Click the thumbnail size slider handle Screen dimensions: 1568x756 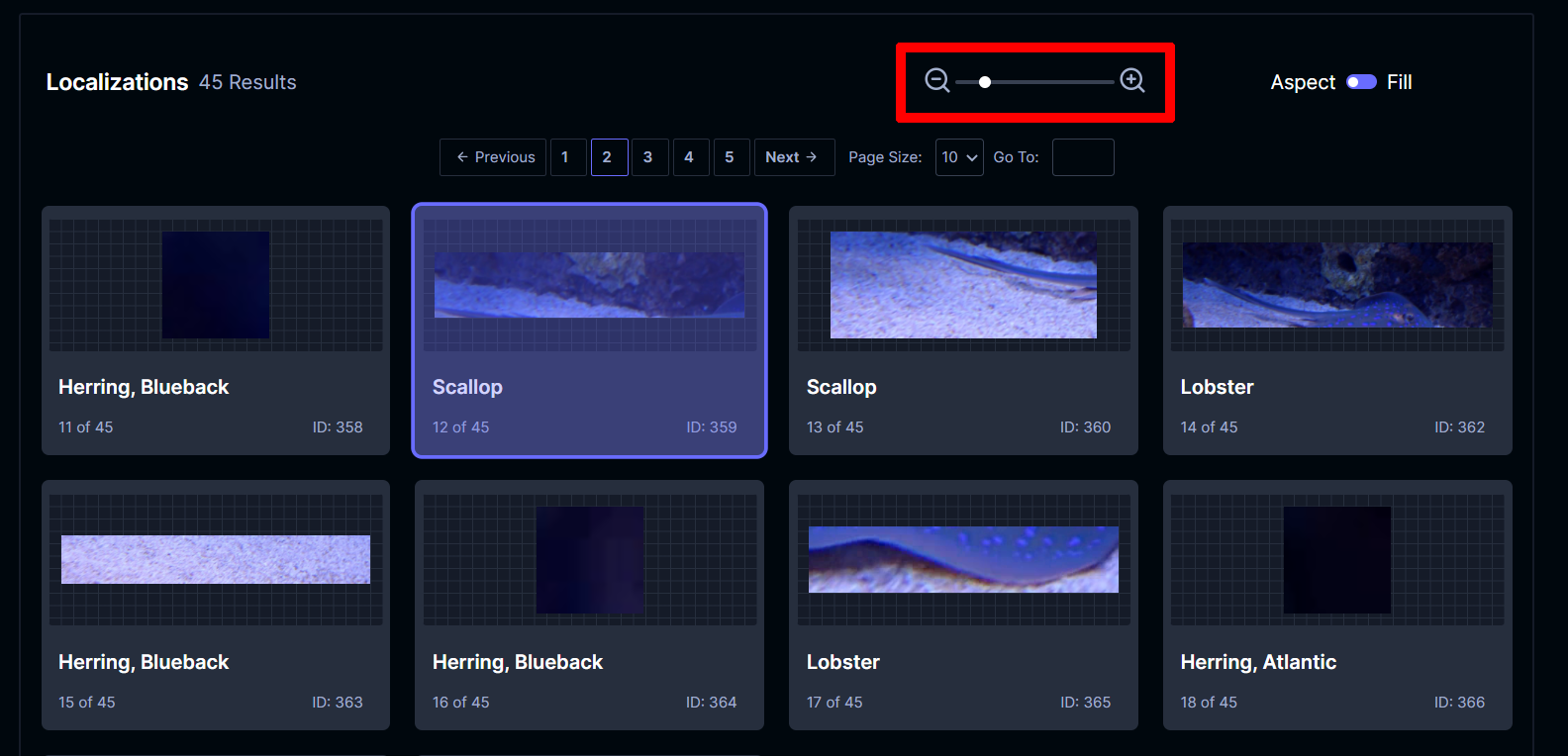point(985,82)
